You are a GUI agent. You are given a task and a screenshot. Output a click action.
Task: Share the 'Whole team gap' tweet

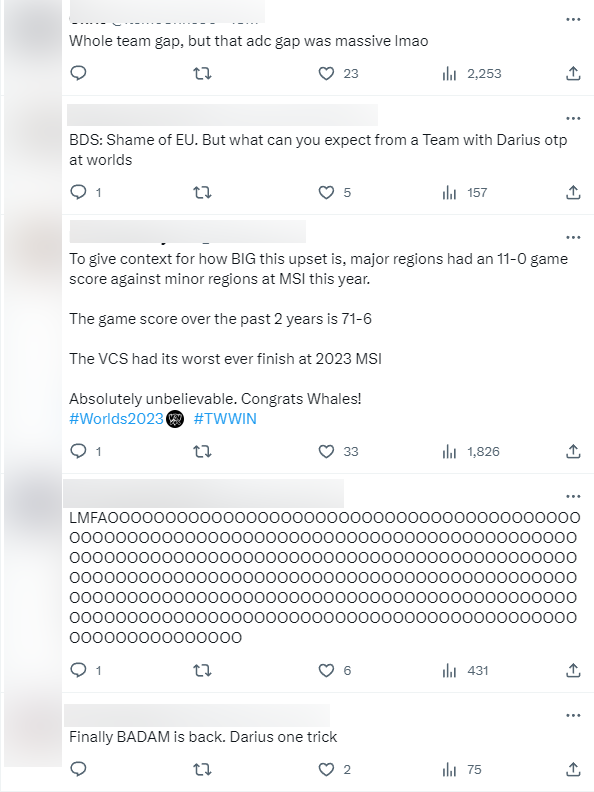coord(573,74)
